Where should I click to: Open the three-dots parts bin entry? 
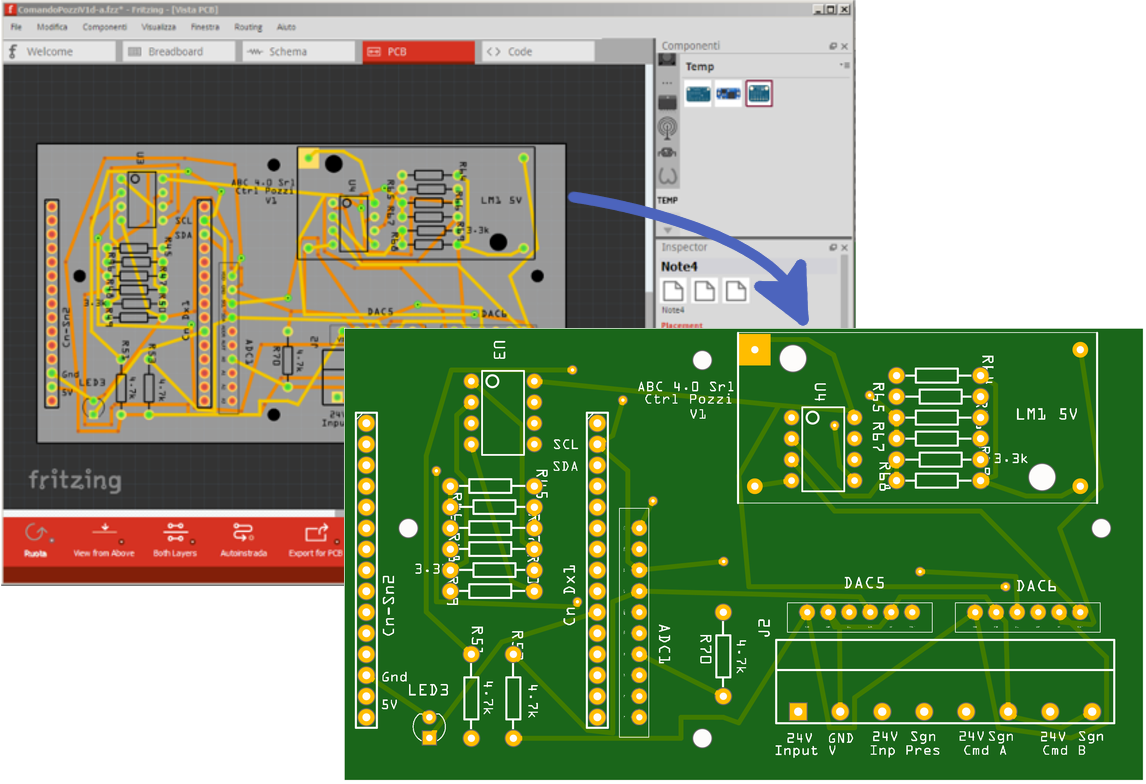(667, 83)
